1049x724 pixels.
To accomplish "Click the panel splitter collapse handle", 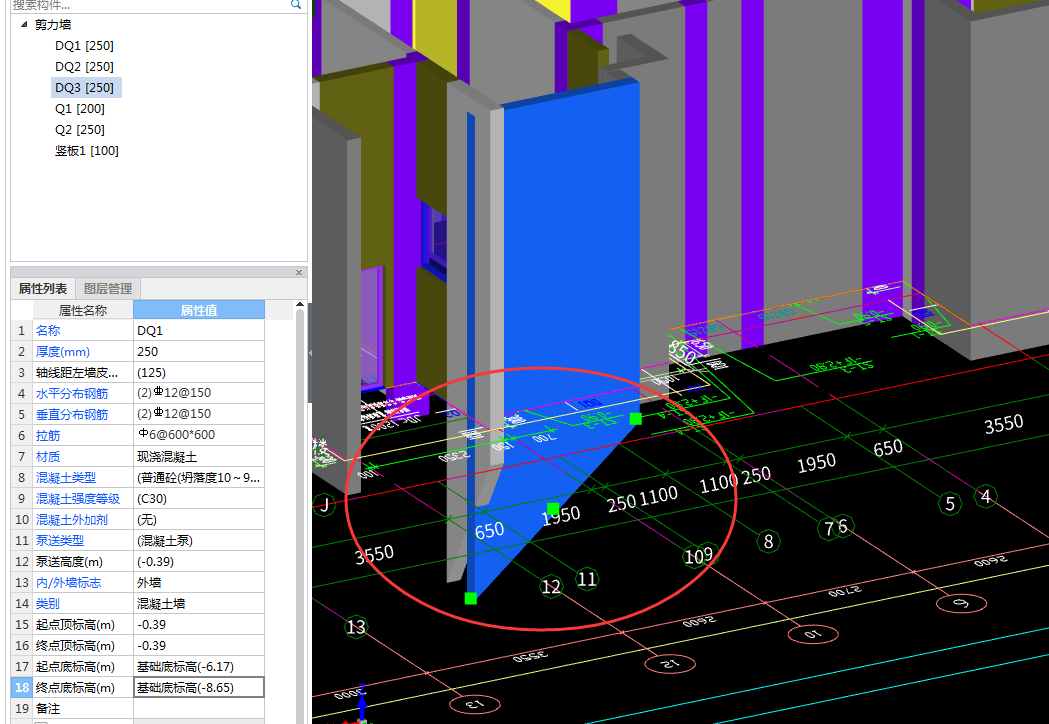I will (310, 353).
